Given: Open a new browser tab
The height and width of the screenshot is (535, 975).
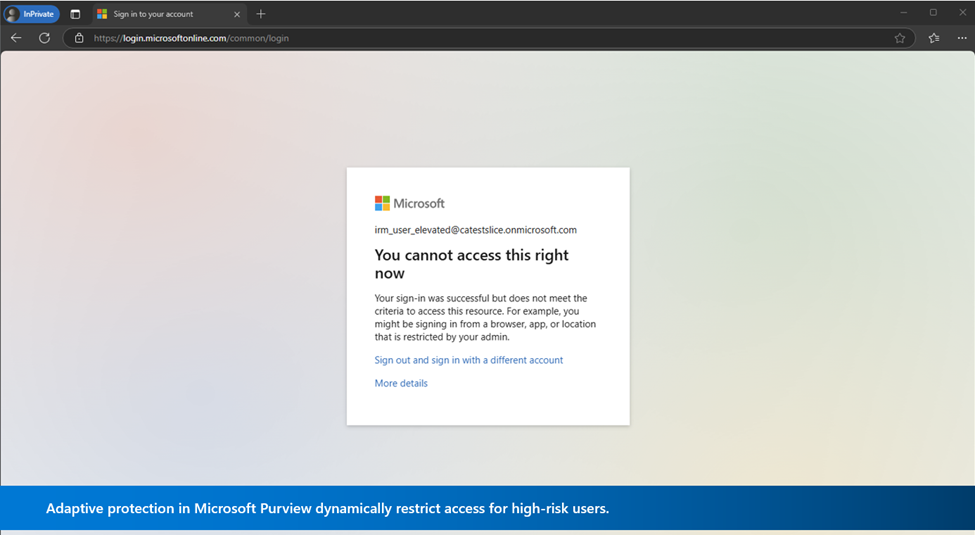Looking at the screenshot, I should click(261, 14).
